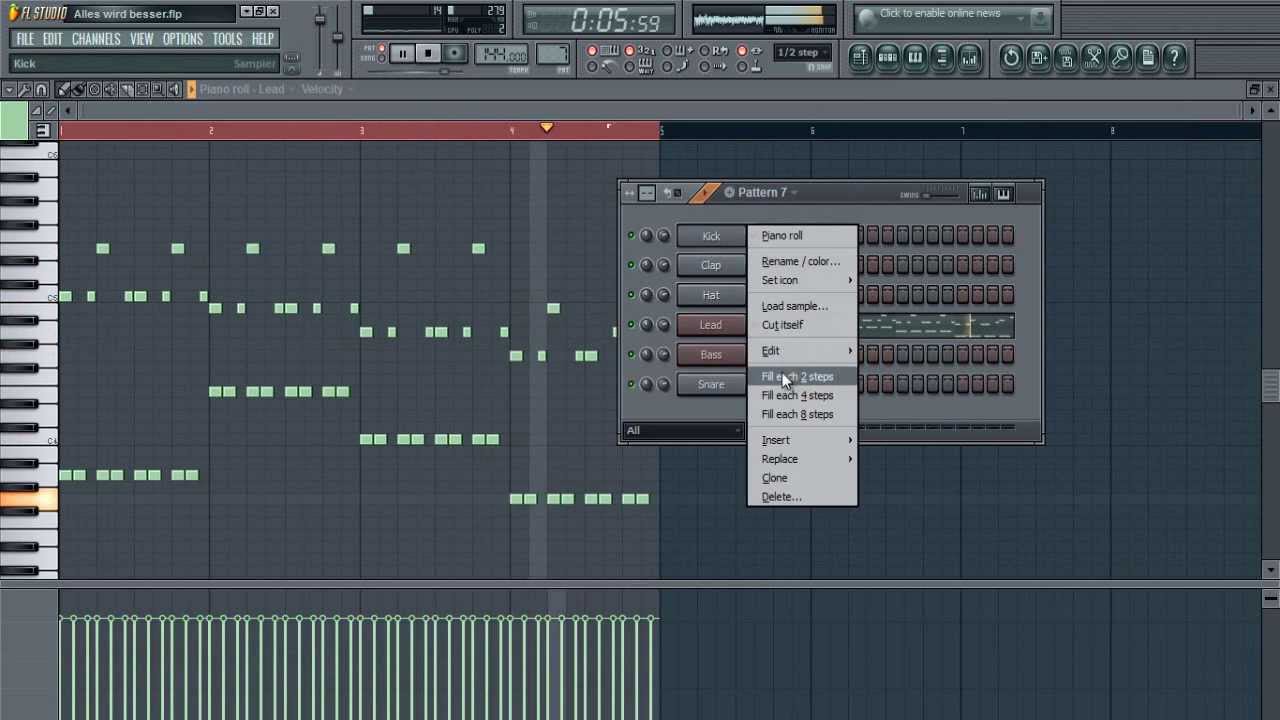Select the mute tool in piano roll toolbar
This screenshot has height=720, width=1280.
click(110, 89)
